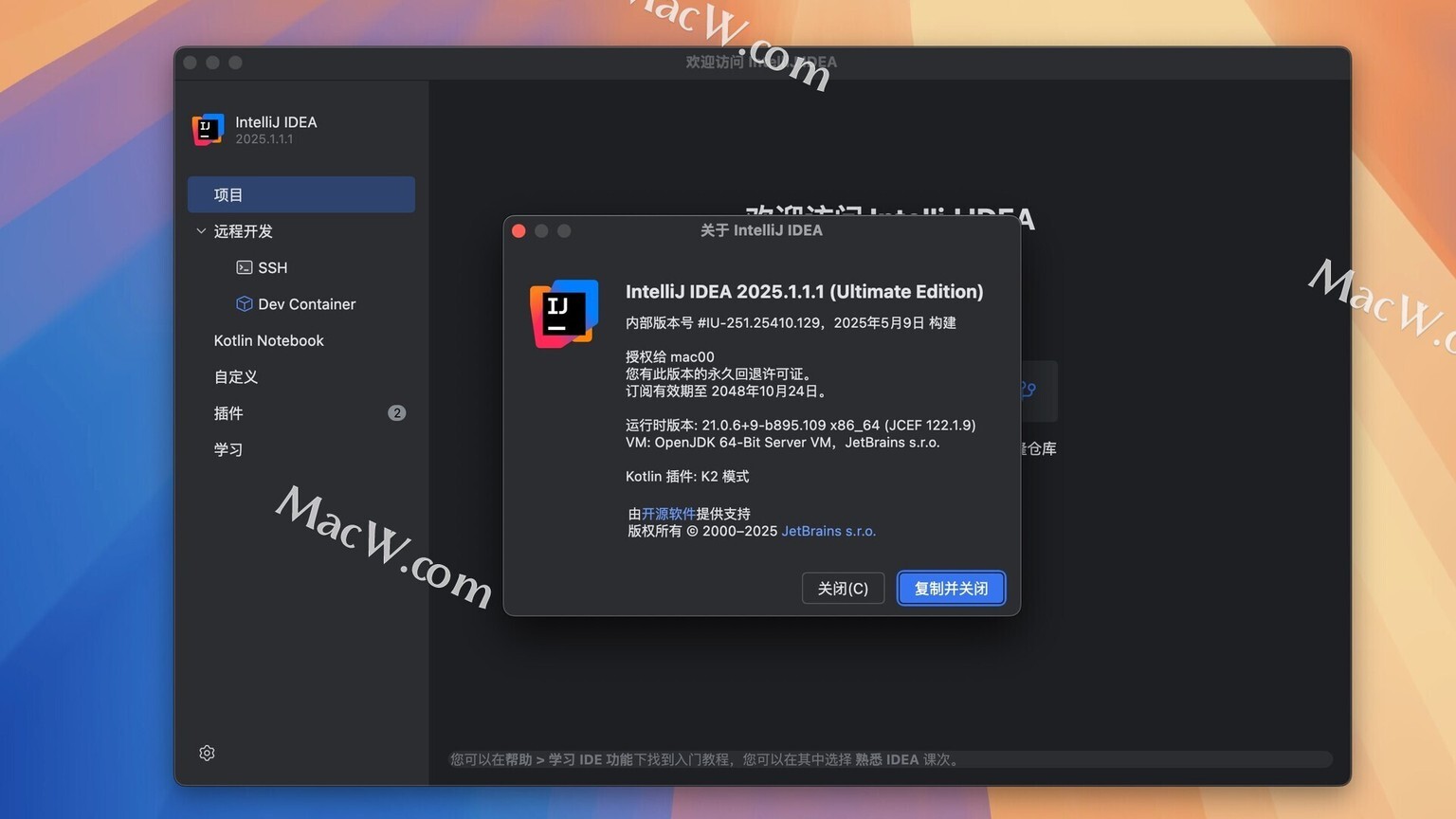Click the SSH terminal icon
The height and width of the screenshot is (819, 1456).
(244, 267)
